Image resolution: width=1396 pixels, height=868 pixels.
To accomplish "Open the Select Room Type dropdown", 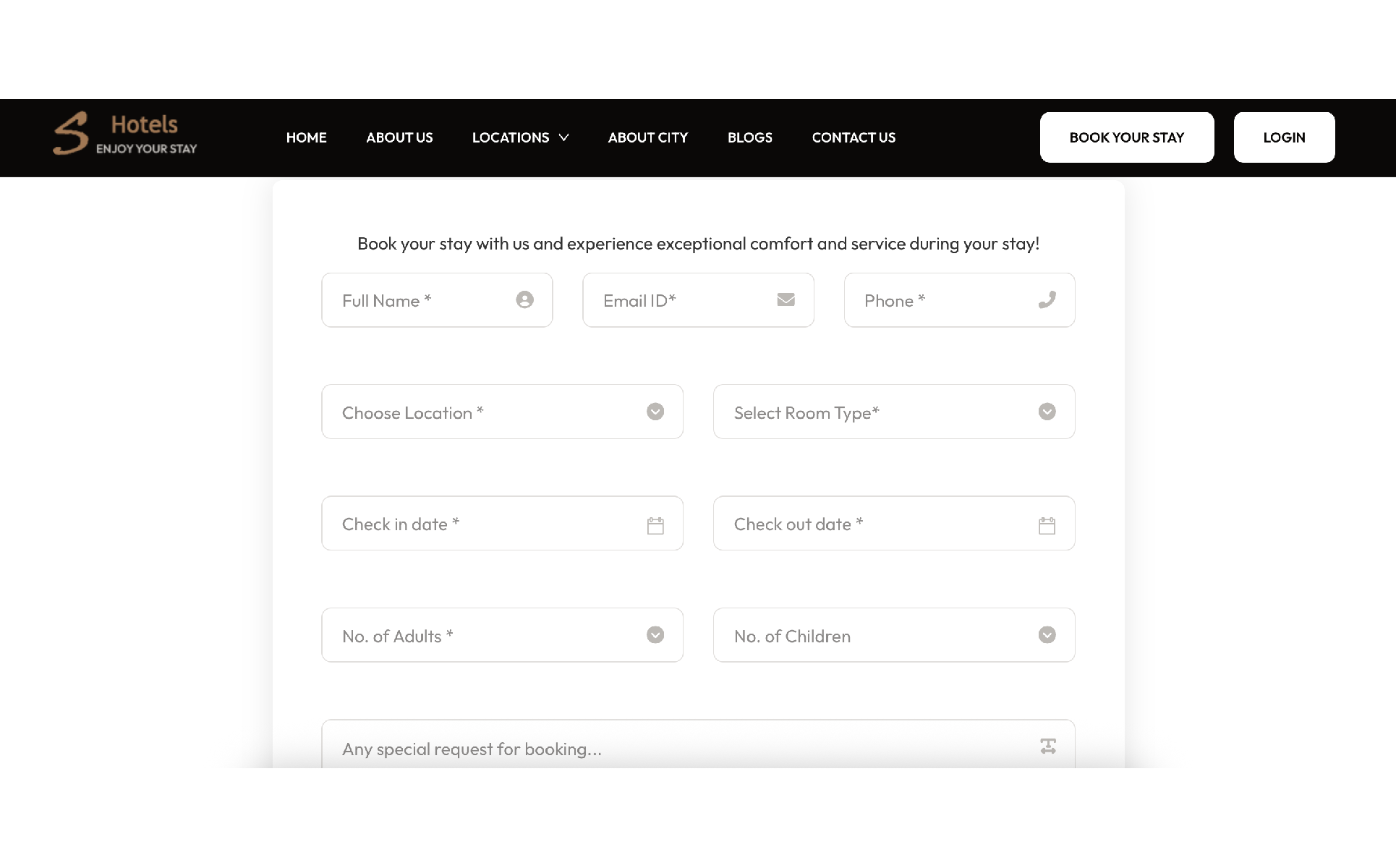I will [893, 412].
